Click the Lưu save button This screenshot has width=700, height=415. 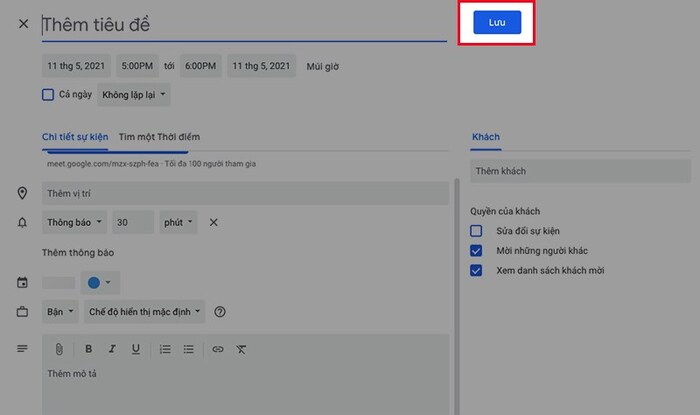497,22
